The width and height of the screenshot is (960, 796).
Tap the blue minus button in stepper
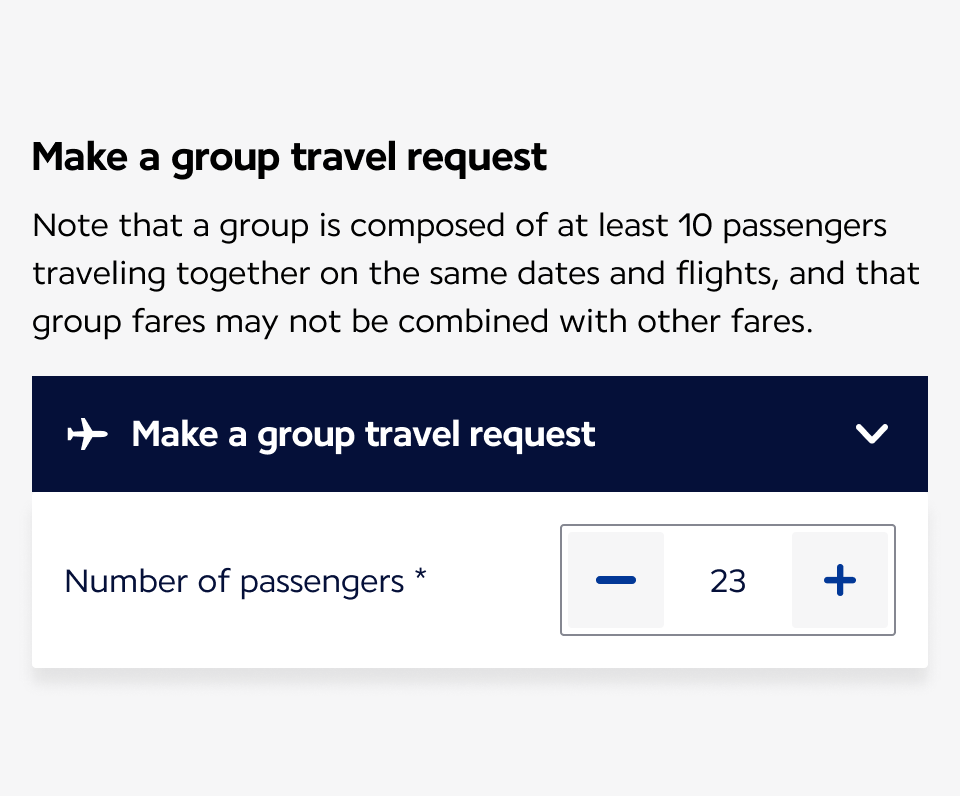(615, 580)
